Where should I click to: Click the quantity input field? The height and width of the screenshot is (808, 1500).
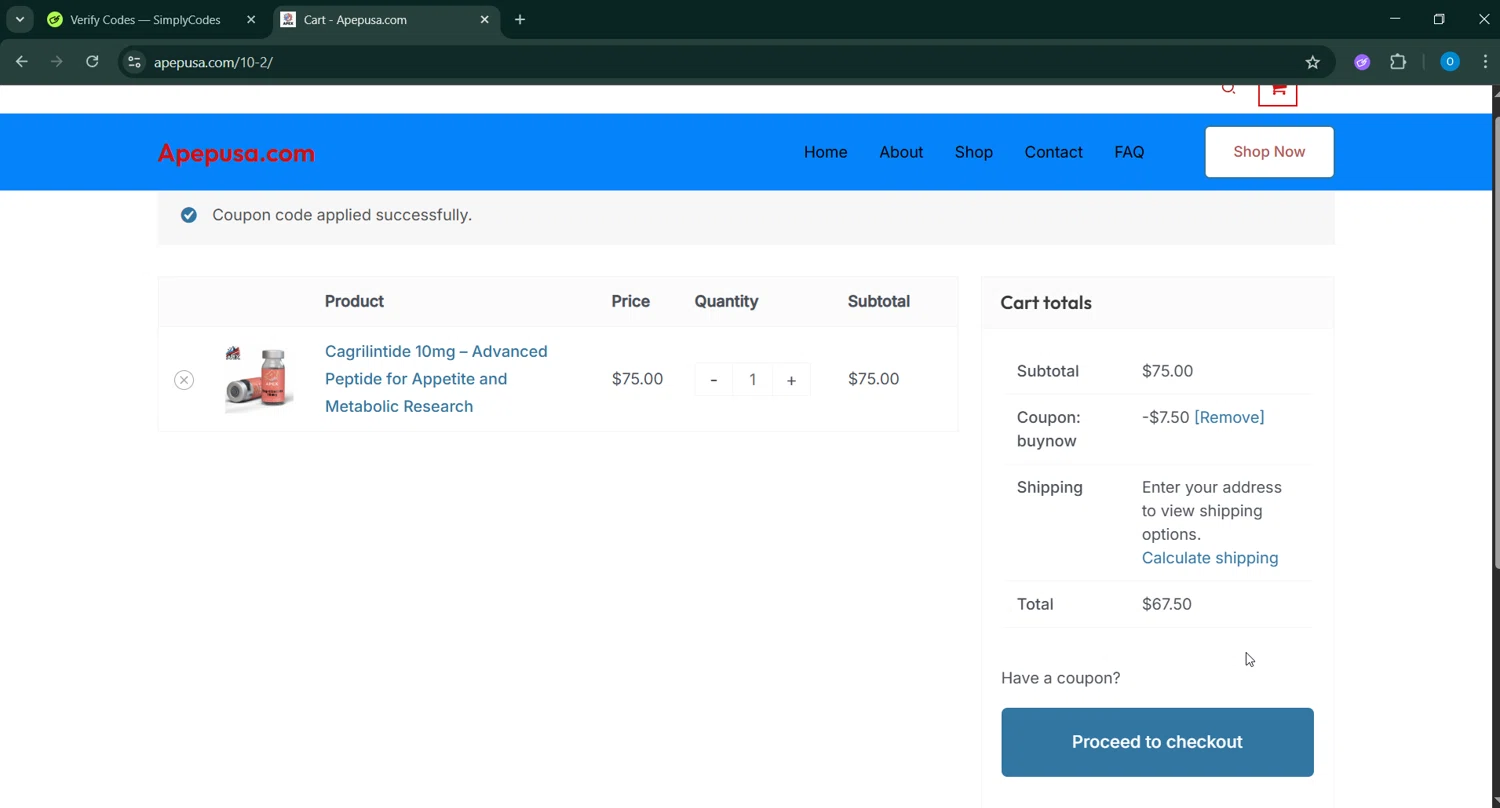click(x=752, y=380)
